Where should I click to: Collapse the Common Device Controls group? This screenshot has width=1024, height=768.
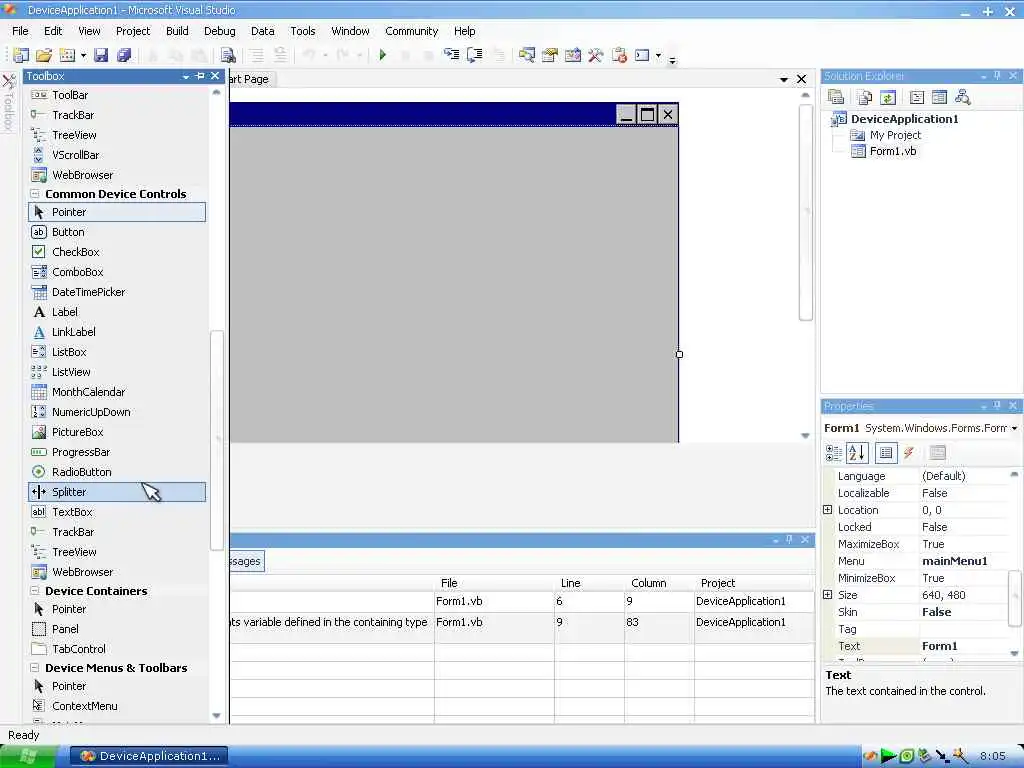pos(35,194)
